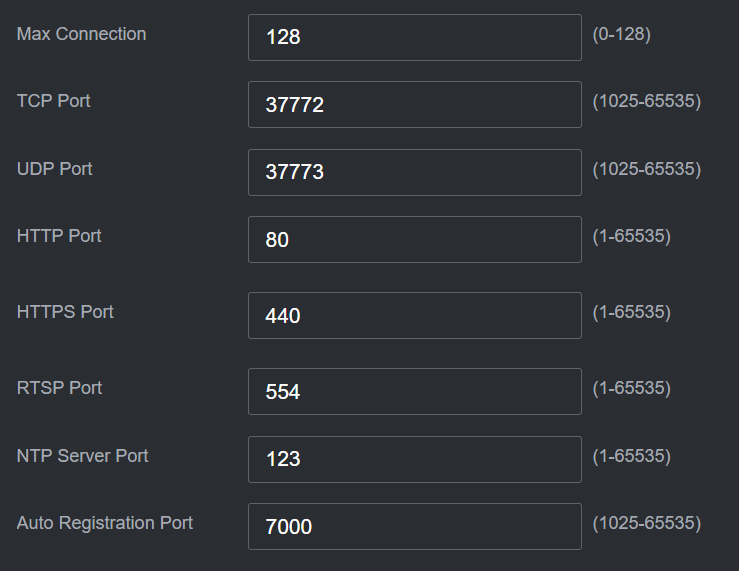Click the Max Connection label text
739x571 pixels.
[x=81, y=34]
